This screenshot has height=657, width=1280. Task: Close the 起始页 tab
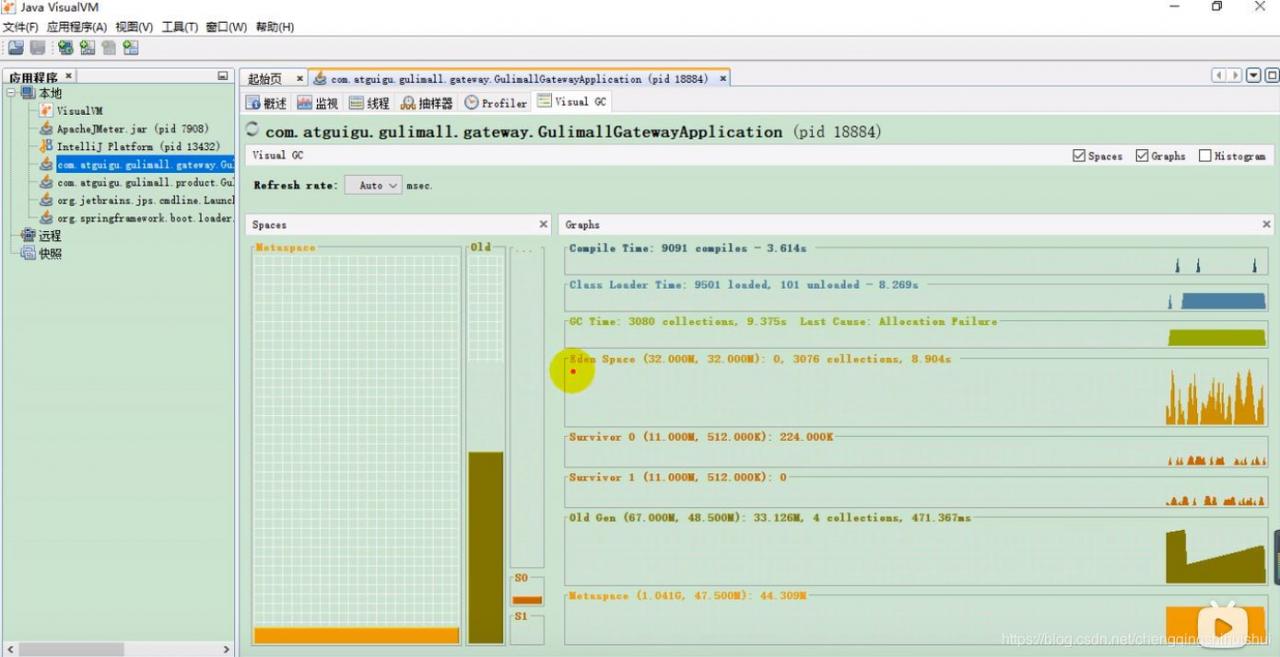point(299,78)
